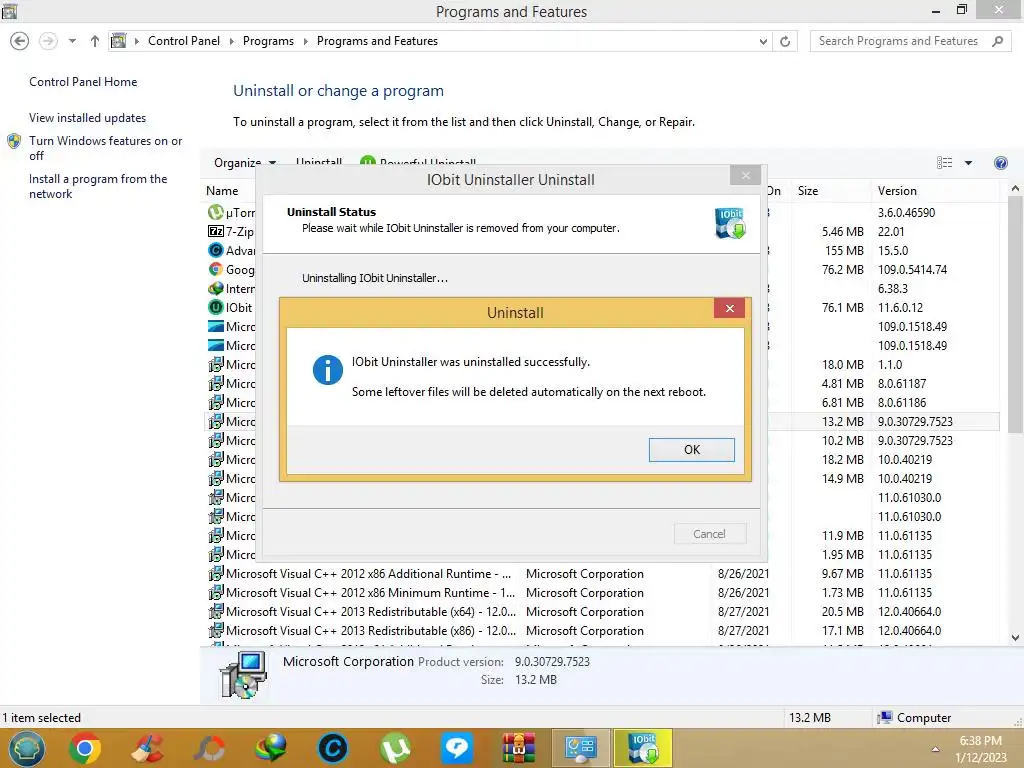The width and height of the screenshot is (1024, 768).
Task: Click version 109.0.5414.74 cell
Action: (x=912, y=269)
